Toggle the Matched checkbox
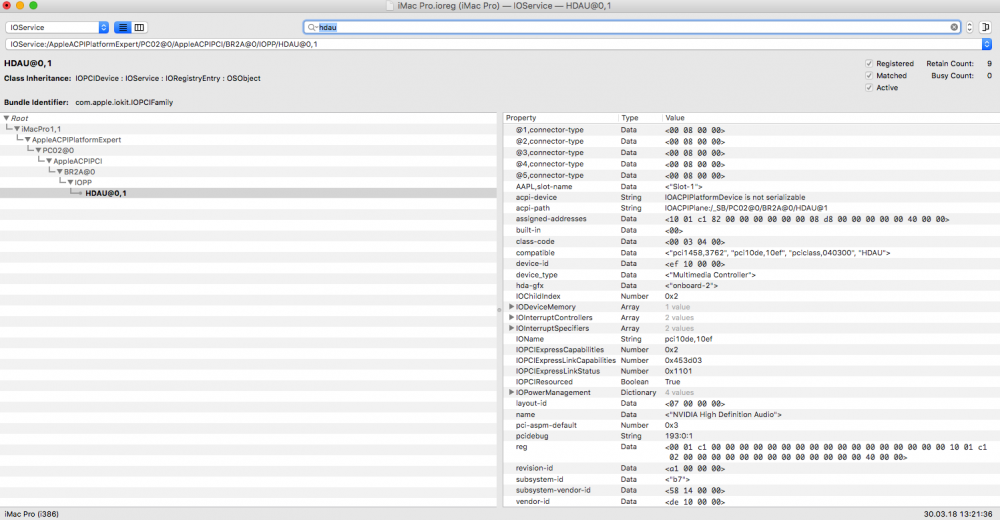This screenshot has height=520, width=1000. coord(869,76)
